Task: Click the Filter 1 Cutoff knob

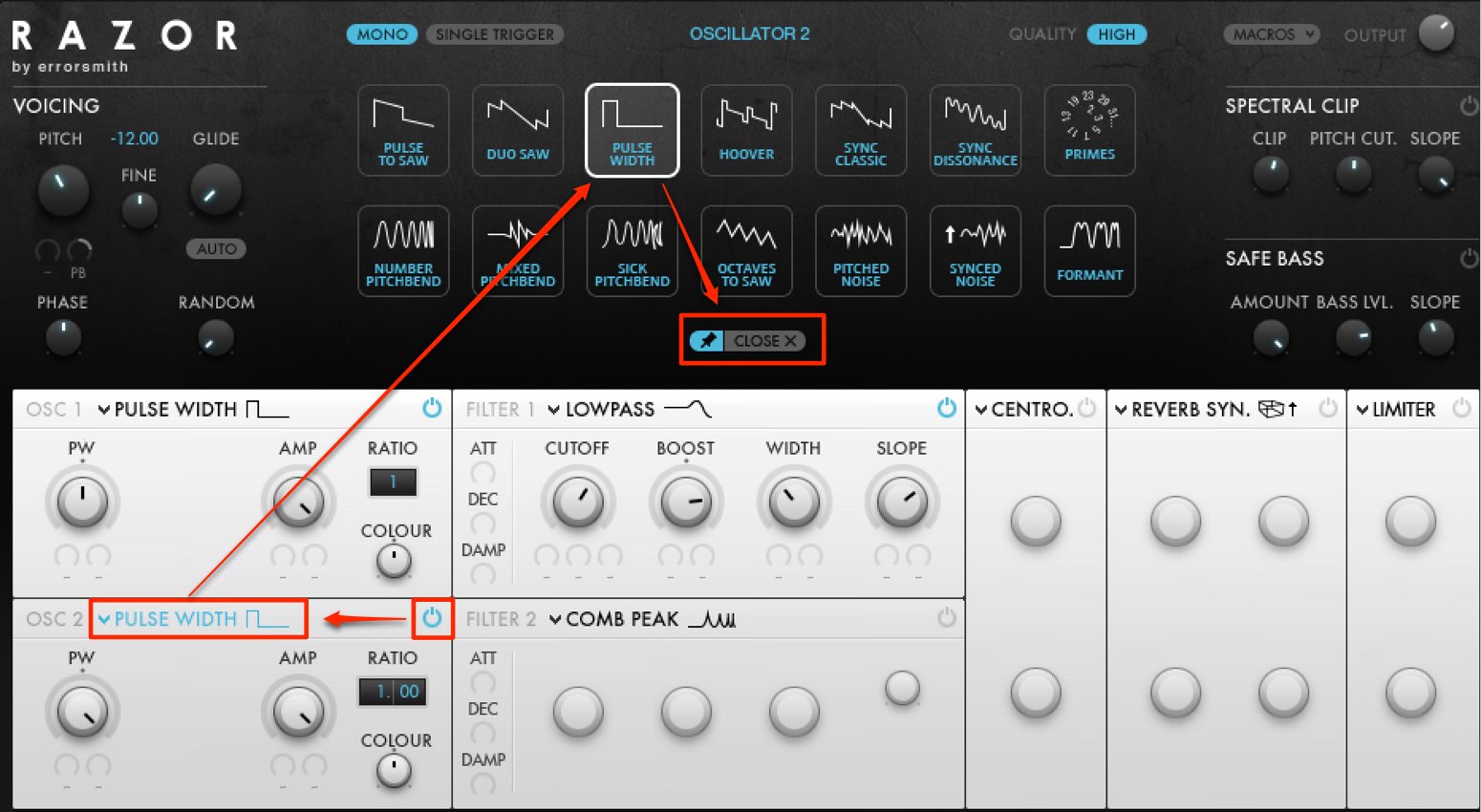Action: click(577, 502)
